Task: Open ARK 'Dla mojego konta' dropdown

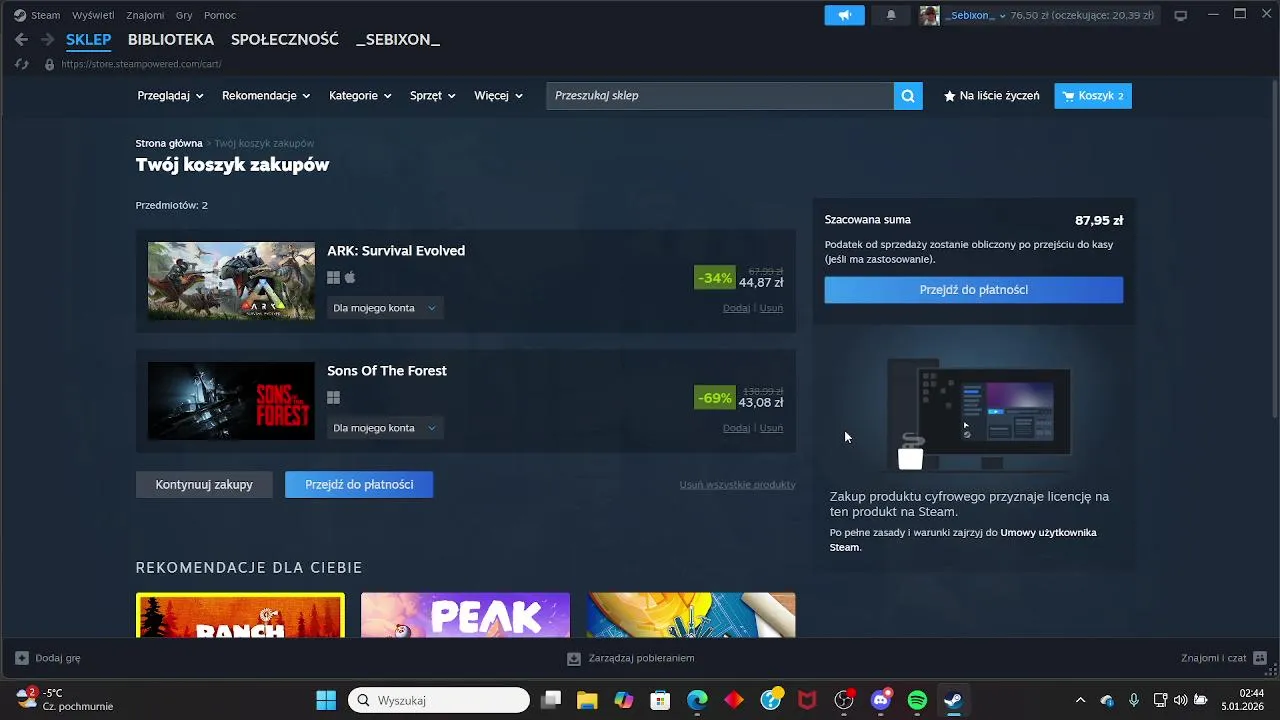Action: click(x=385, y=308)
